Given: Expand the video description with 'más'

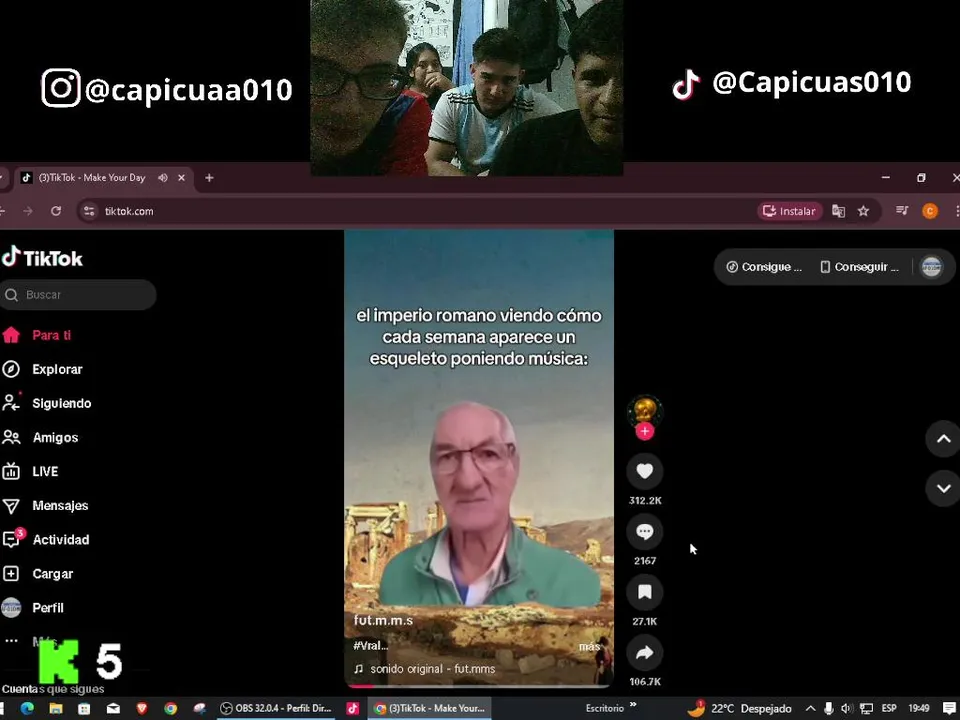Looking at the screenshot, I should pos(590,647).
